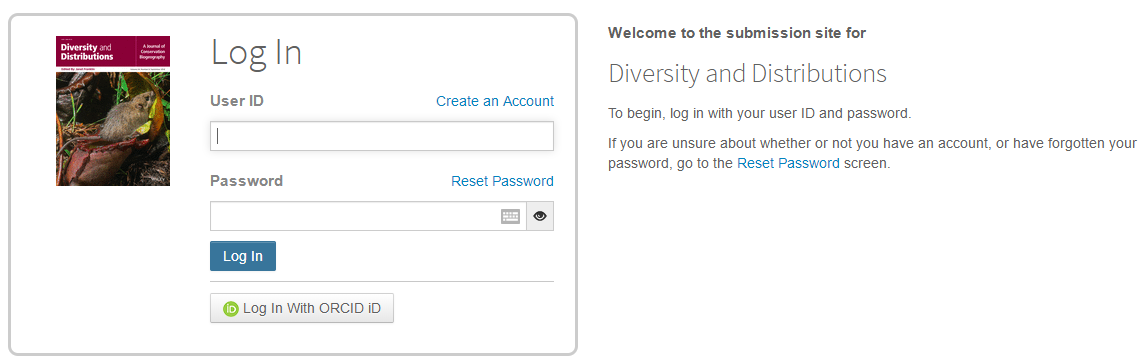
Task: Focus the Password text field
Action: [x=368, y=216]
